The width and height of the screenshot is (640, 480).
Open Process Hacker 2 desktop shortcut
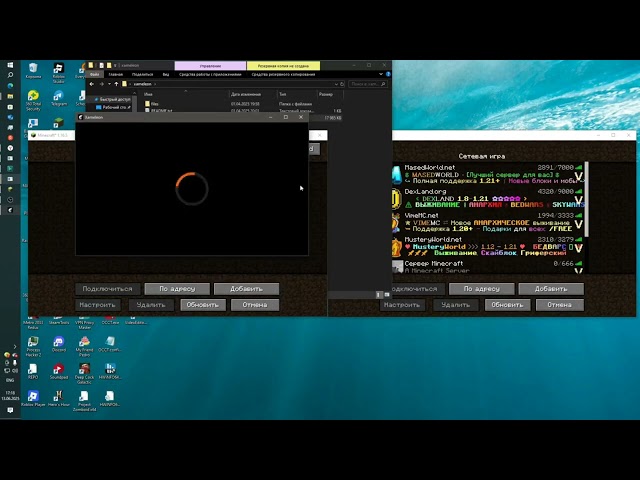[x=33, y=347]
